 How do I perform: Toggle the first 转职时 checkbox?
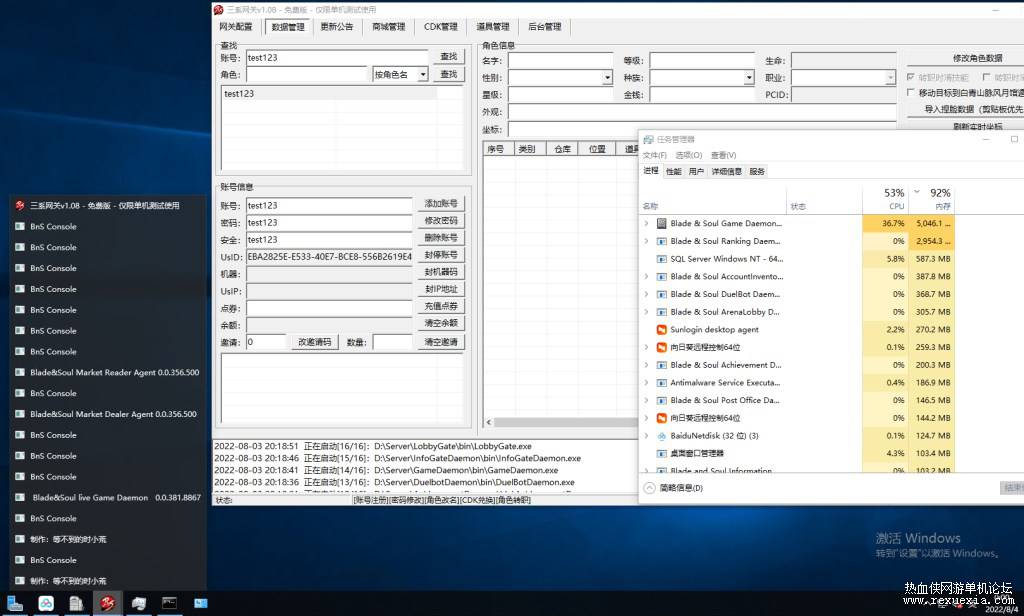coord(911,77)
